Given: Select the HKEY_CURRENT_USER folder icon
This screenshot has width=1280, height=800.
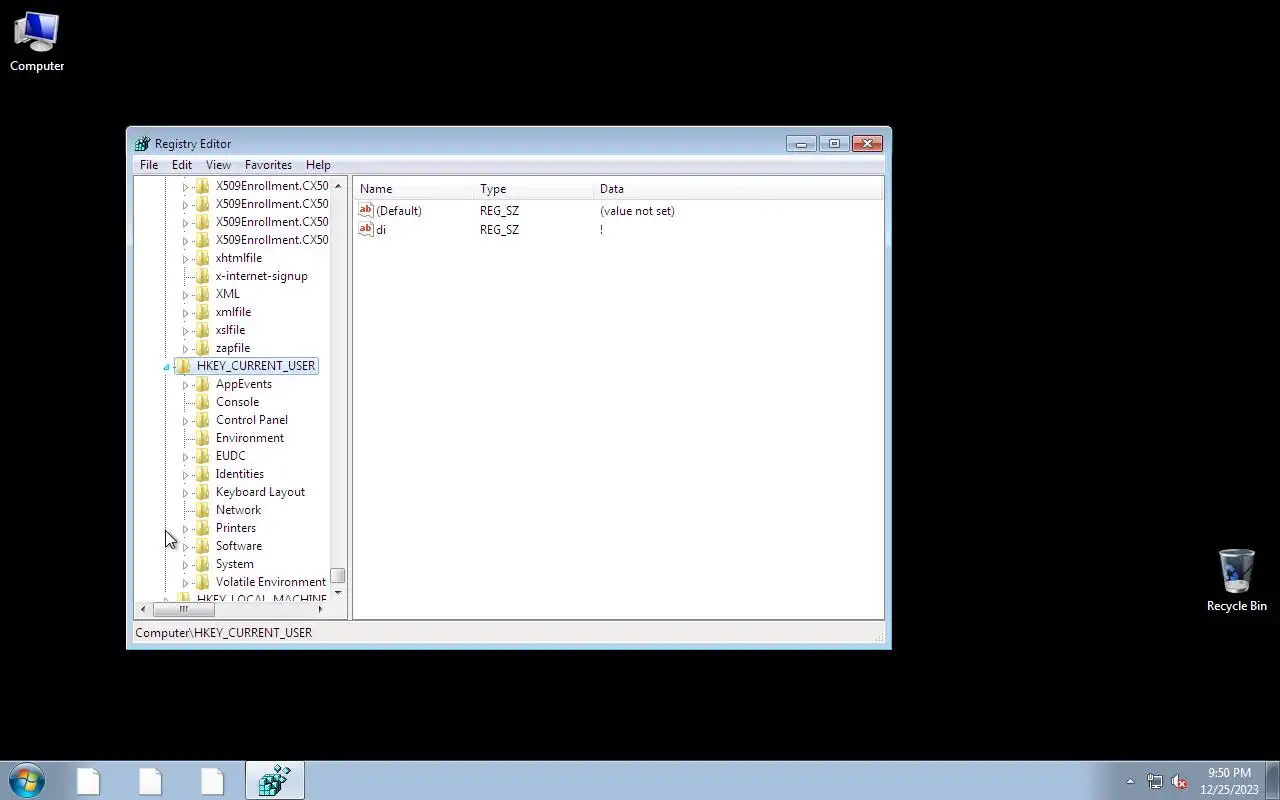Looking at the screenshot, I should click(x=184, y=366).
